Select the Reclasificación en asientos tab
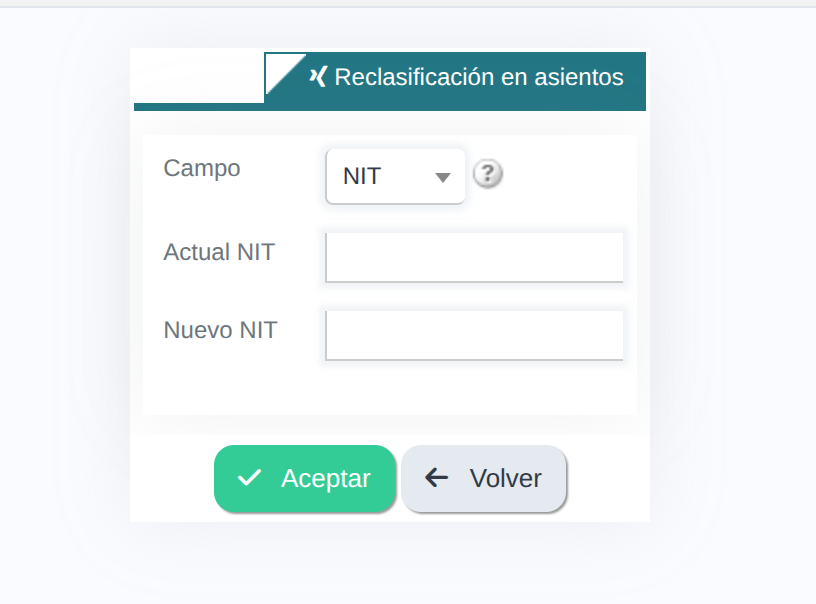Image resolution: width=816 pixels, height=604 pixels. (x=455, y=78)
